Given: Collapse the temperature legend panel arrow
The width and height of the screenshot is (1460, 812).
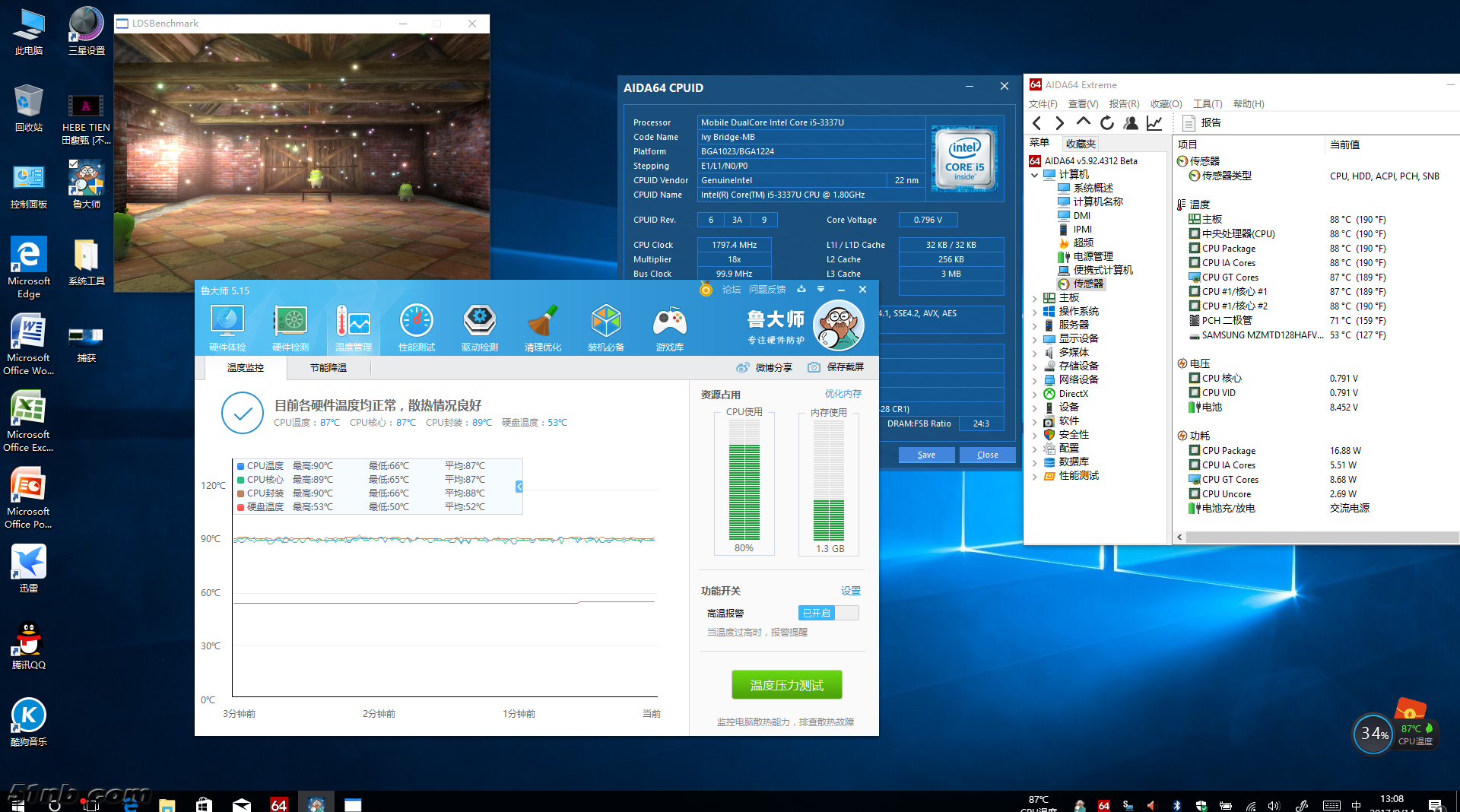Looking at the screenshot, I should point(519,487).
